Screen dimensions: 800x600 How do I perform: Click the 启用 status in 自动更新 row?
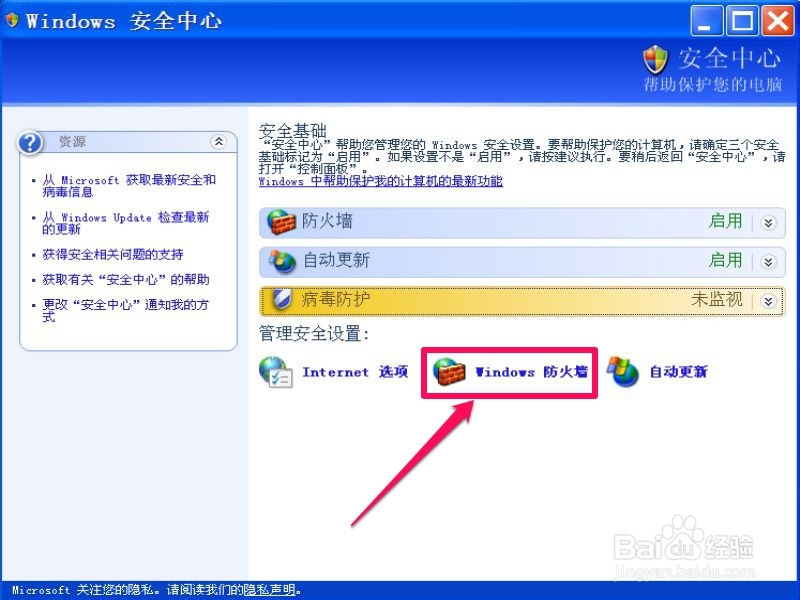click(x=726, y=260)
